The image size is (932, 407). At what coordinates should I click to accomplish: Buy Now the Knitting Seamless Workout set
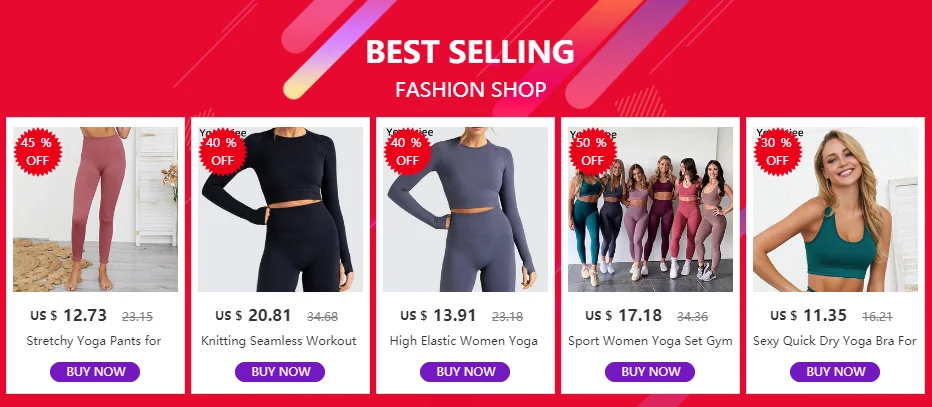click(280, 372)
